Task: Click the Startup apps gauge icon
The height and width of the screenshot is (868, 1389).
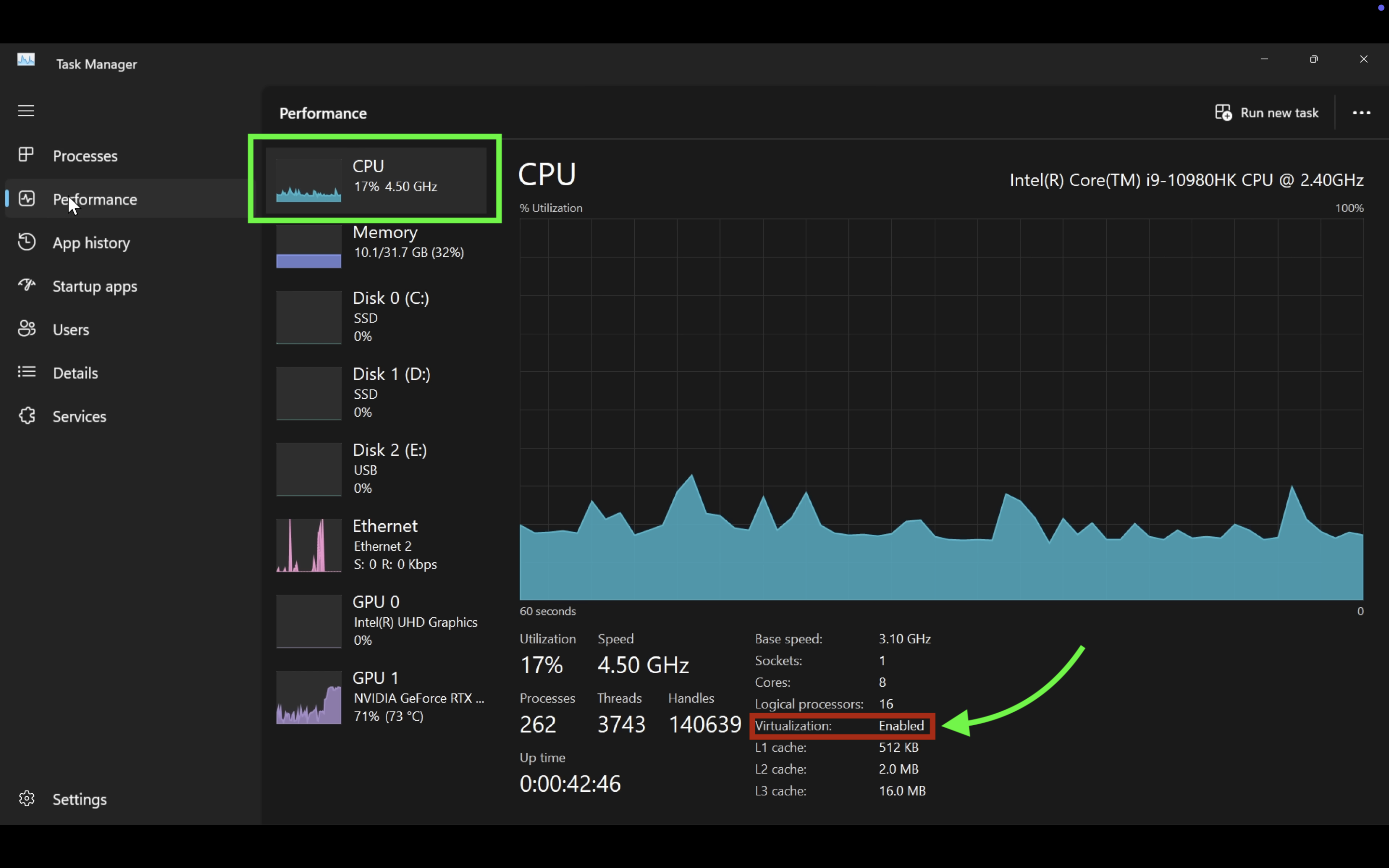Action: [27, 285]
